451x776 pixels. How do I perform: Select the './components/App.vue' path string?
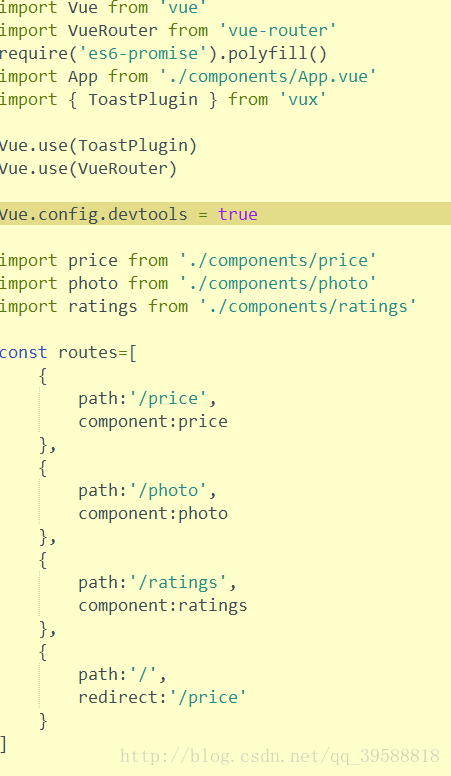point(268,77)
